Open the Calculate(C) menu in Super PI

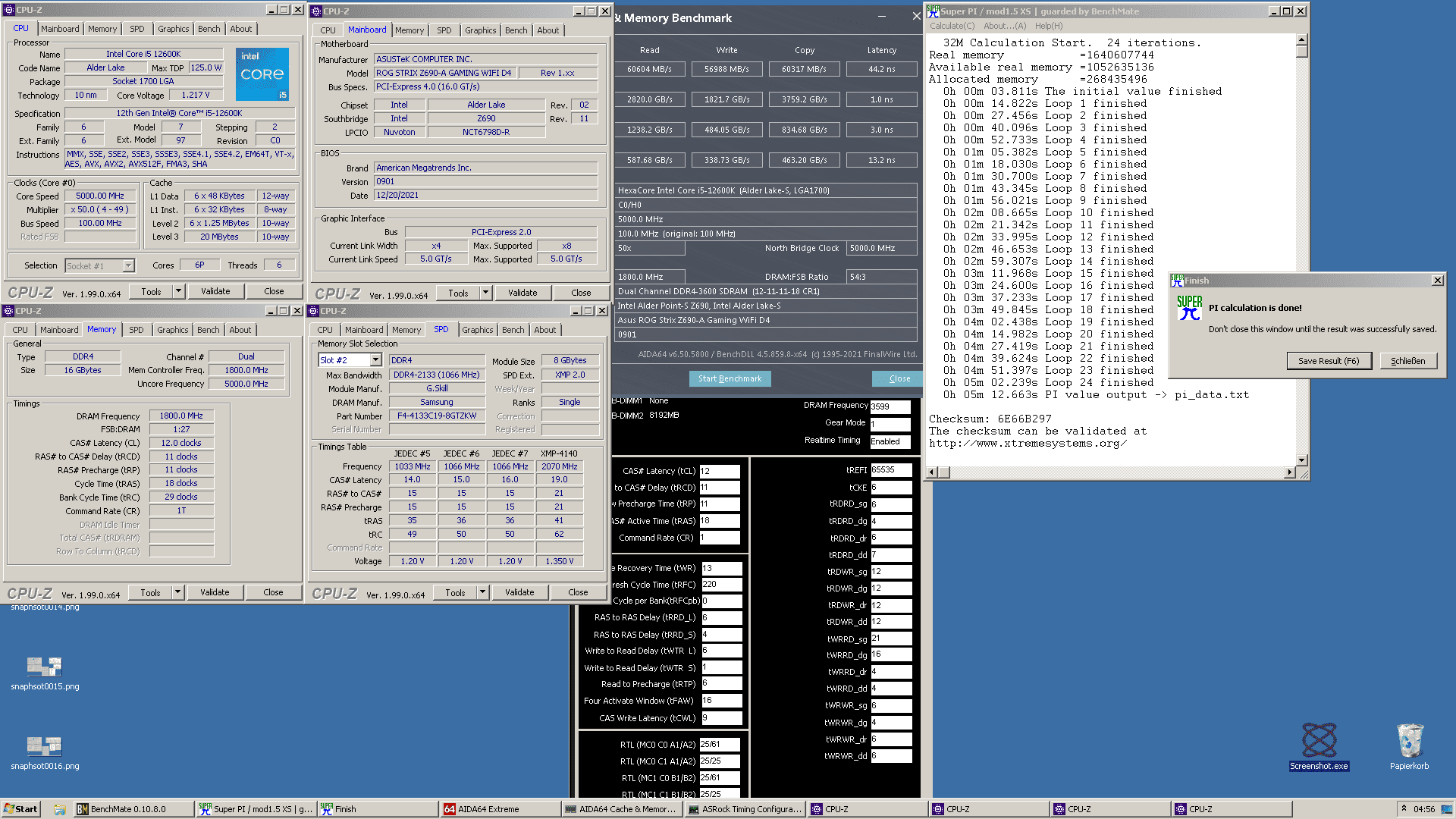coord(952,26)
